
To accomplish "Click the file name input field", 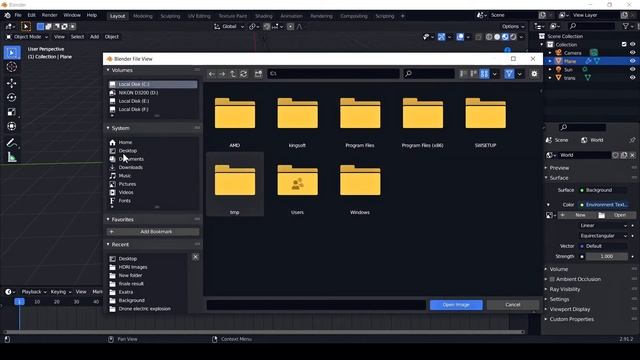I will click(316, 305).
